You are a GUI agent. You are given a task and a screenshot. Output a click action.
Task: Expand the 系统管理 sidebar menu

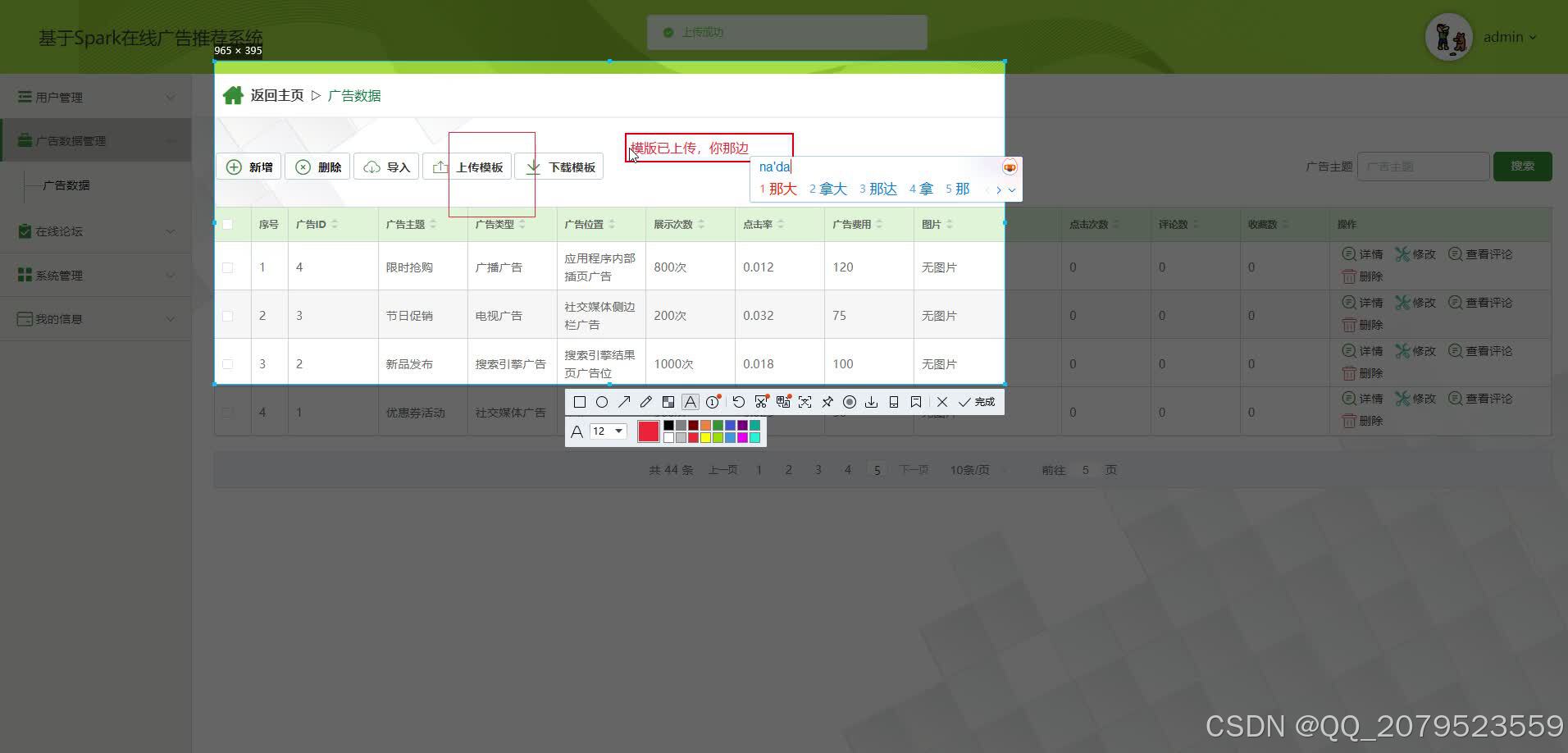[x=94, y=275]
